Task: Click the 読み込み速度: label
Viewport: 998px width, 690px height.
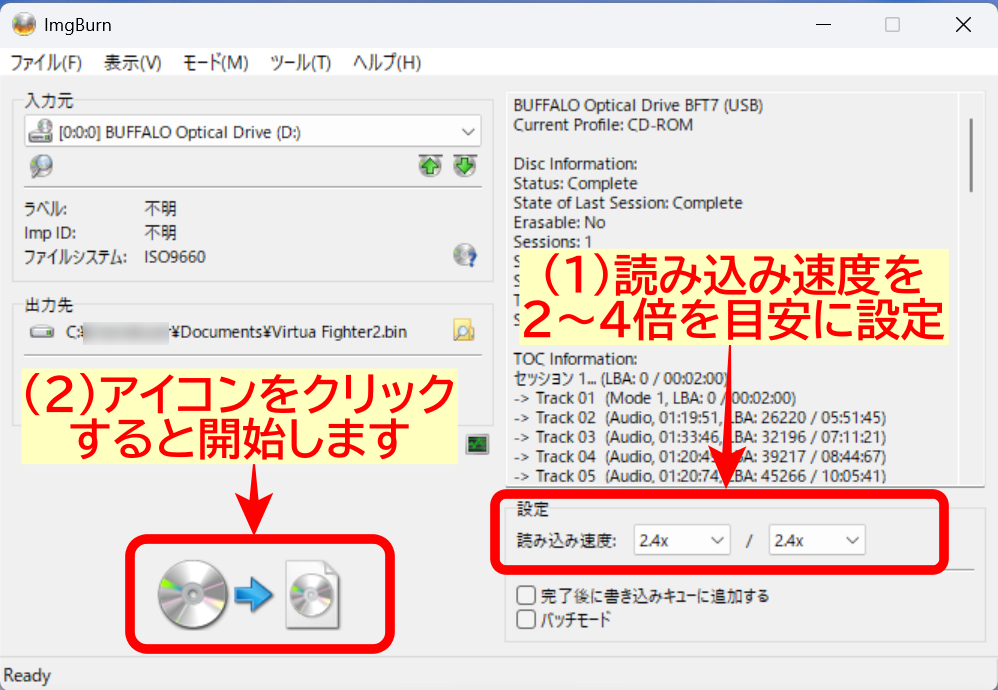Action: (x=566, y=540)
